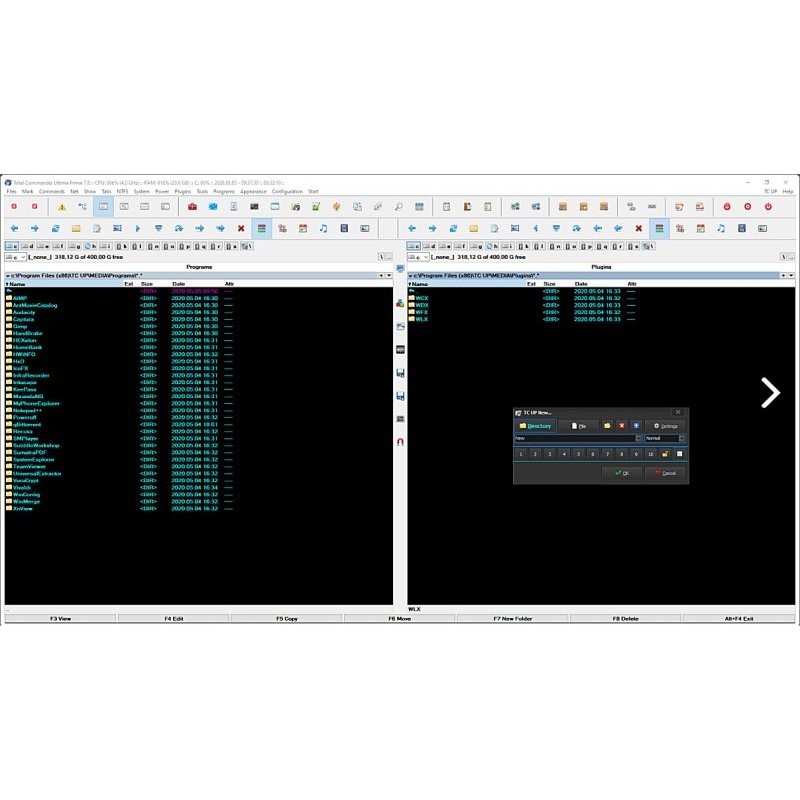The width and height of the screenshot is (800, 800).
Task: Select the Directory option in TC UP New dialog
Action: (x=535, y=426)
